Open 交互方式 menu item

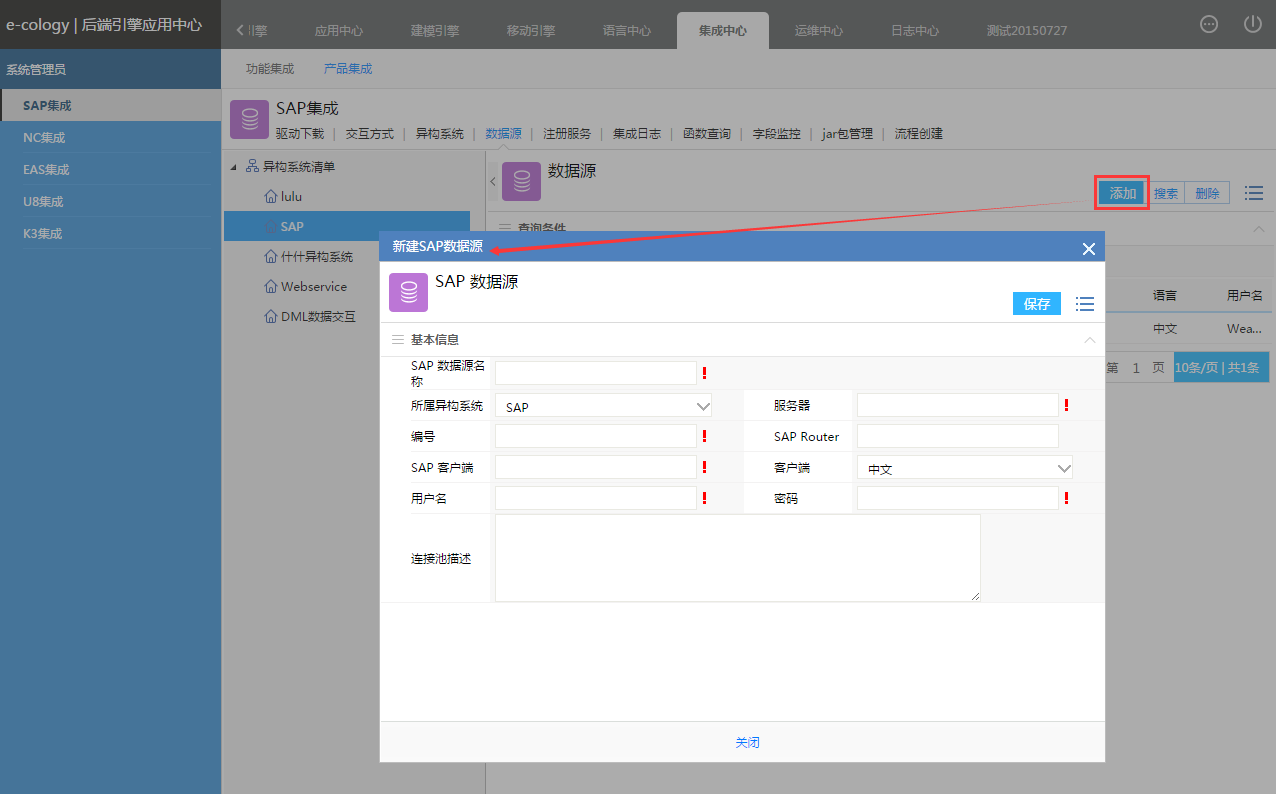(370, 134)
